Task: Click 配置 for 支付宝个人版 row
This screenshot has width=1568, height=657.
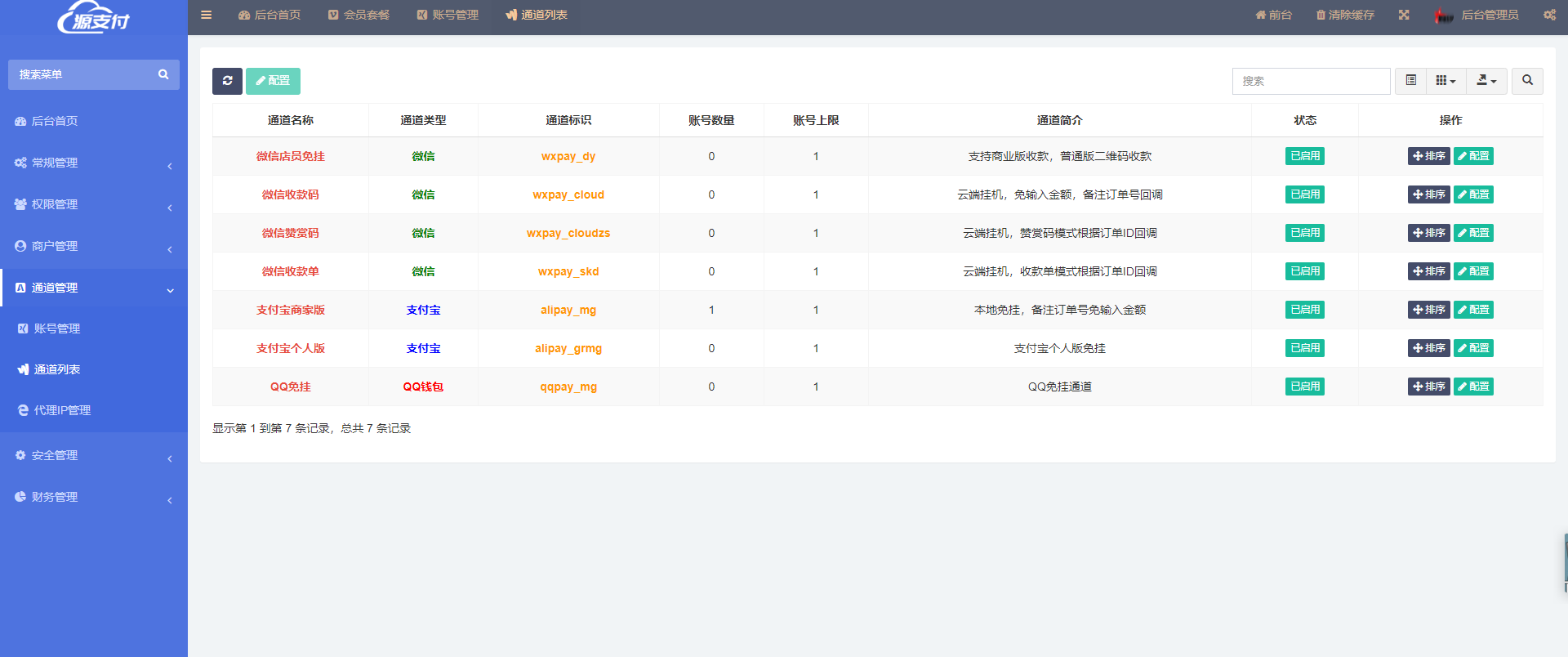Action: point(1473,348)
